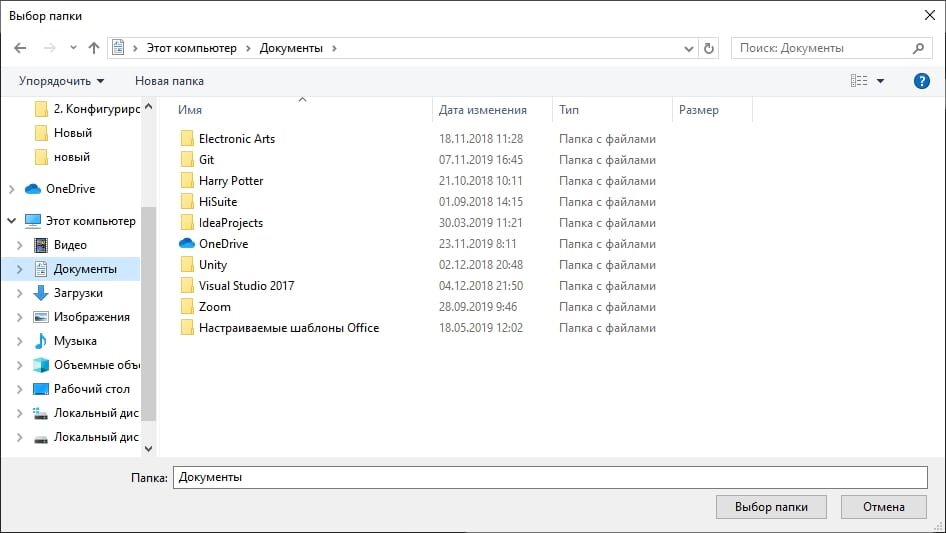Viewport: 946px width, 533px height.
Task: Open the help icon
Action: tap(921, 81)
